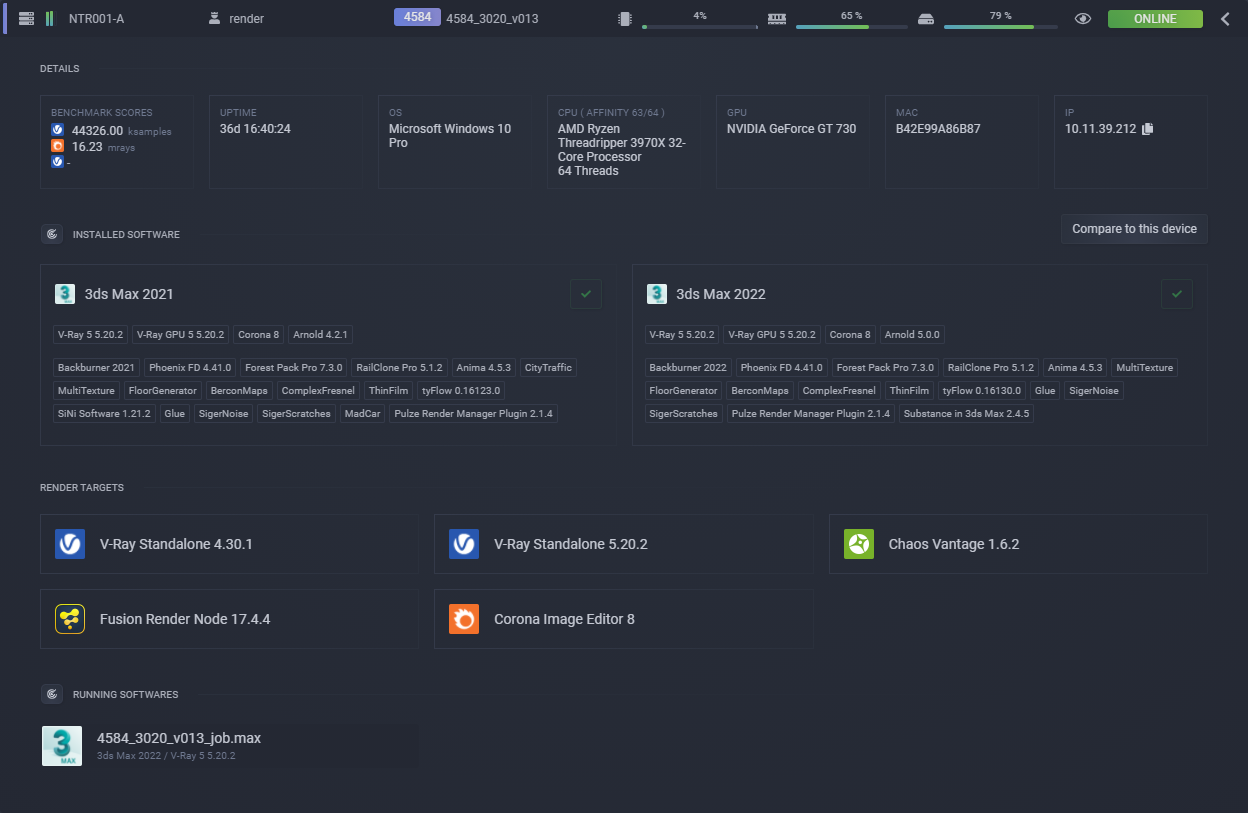Click the server node icon beside NTR001-A

(26, 19)
